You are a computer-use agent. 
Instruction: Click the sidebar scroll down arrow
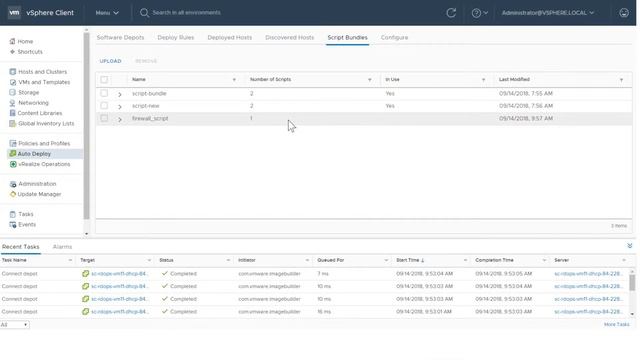point(86,234)
